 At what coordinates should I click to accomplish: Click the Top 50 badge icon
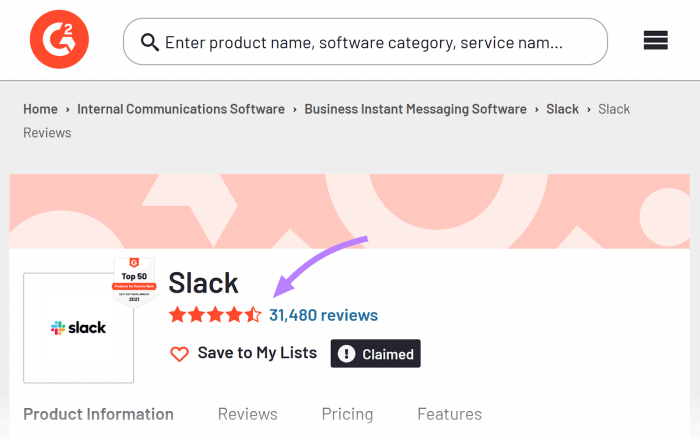[134, 281]
